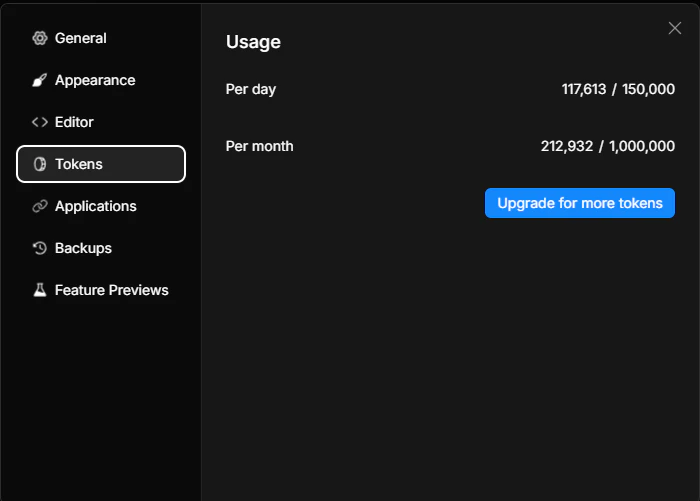Click the Backups history clock icon

40,248
